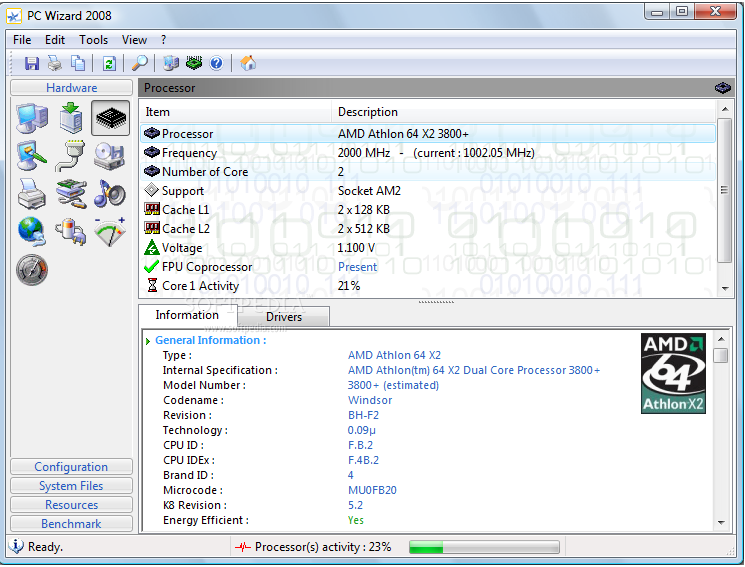Click the Hardware section button
Screen dimensions: 745x567
pos(71,88)
